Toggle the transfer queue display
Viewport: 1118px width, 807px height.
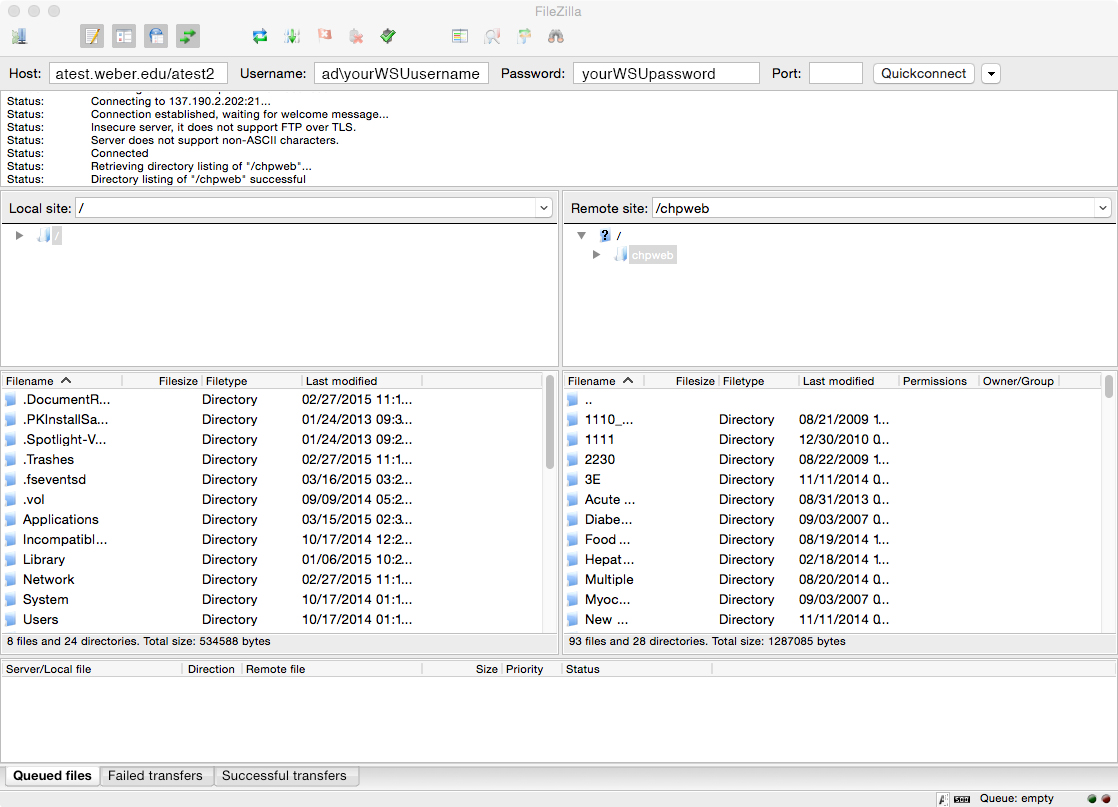188,37
